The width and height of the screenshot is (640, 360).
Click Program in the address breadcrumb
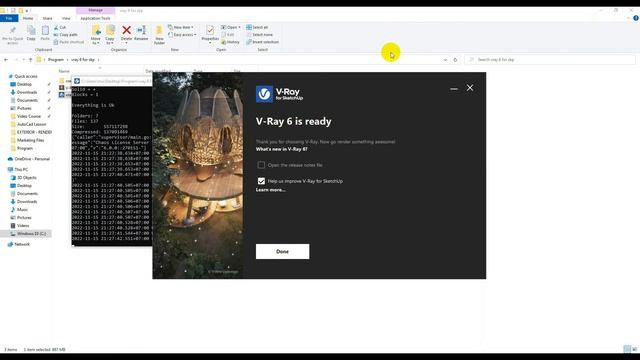point(56,60)
